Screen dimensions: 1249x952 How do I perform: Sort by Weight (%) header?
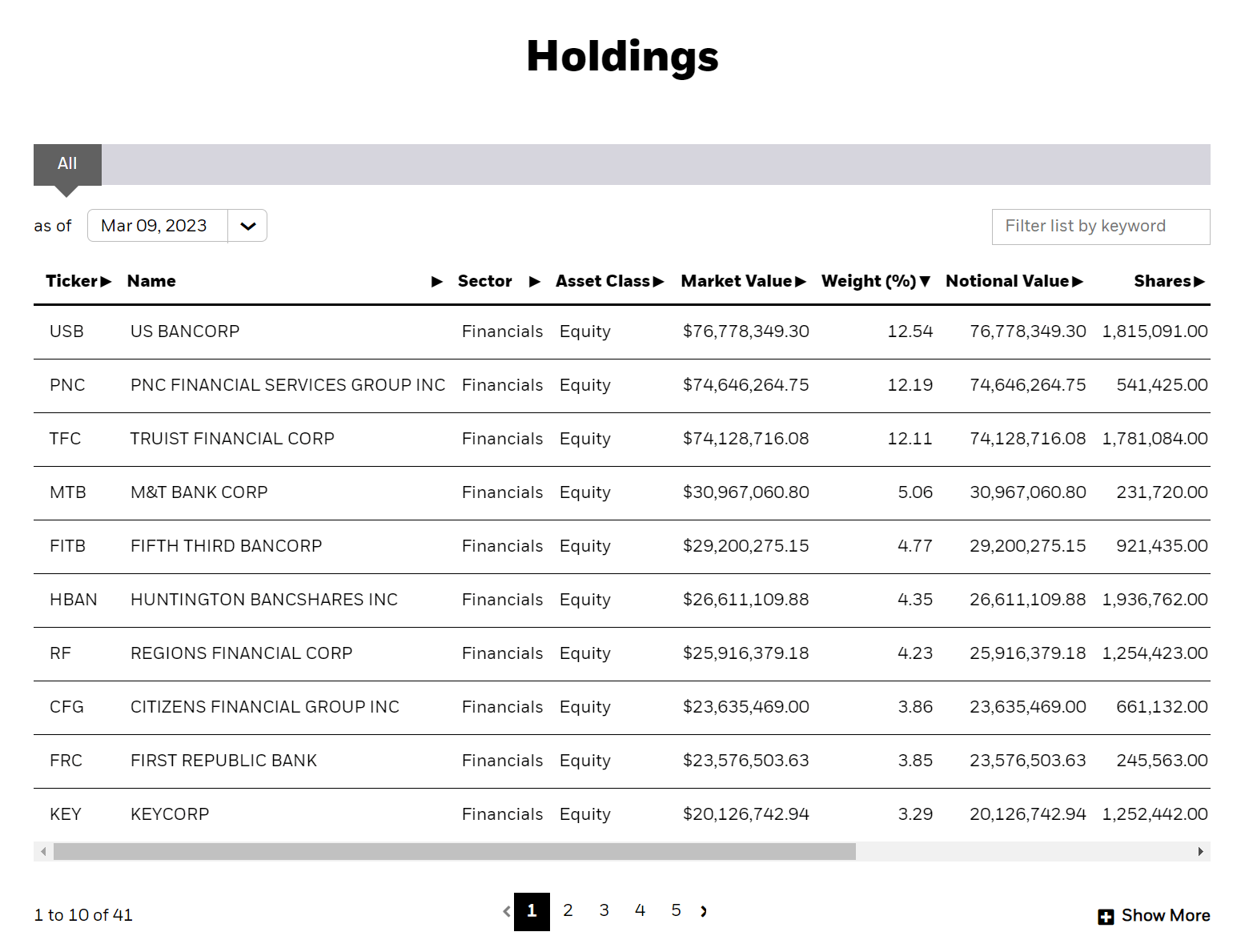pyautogui.click(x=876, y=281)
